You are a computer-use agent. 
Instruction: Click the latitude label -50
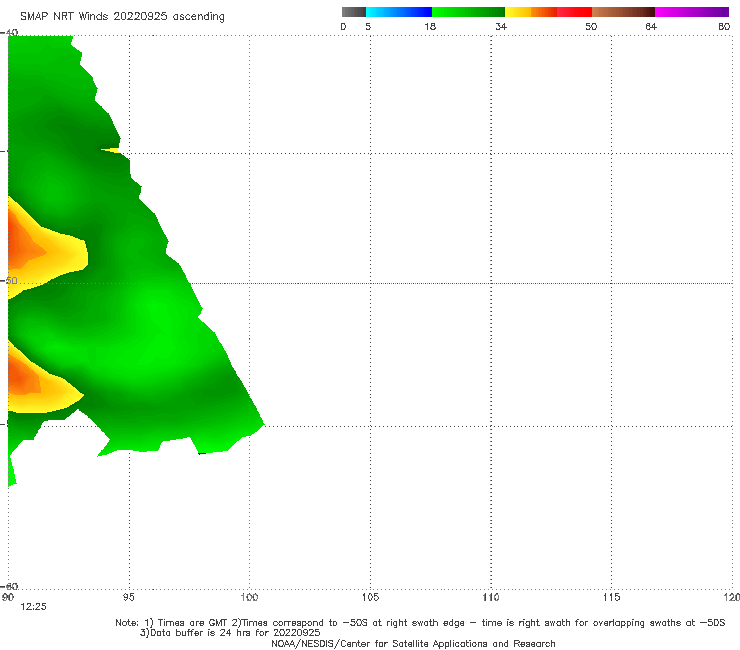click(9, 281)
